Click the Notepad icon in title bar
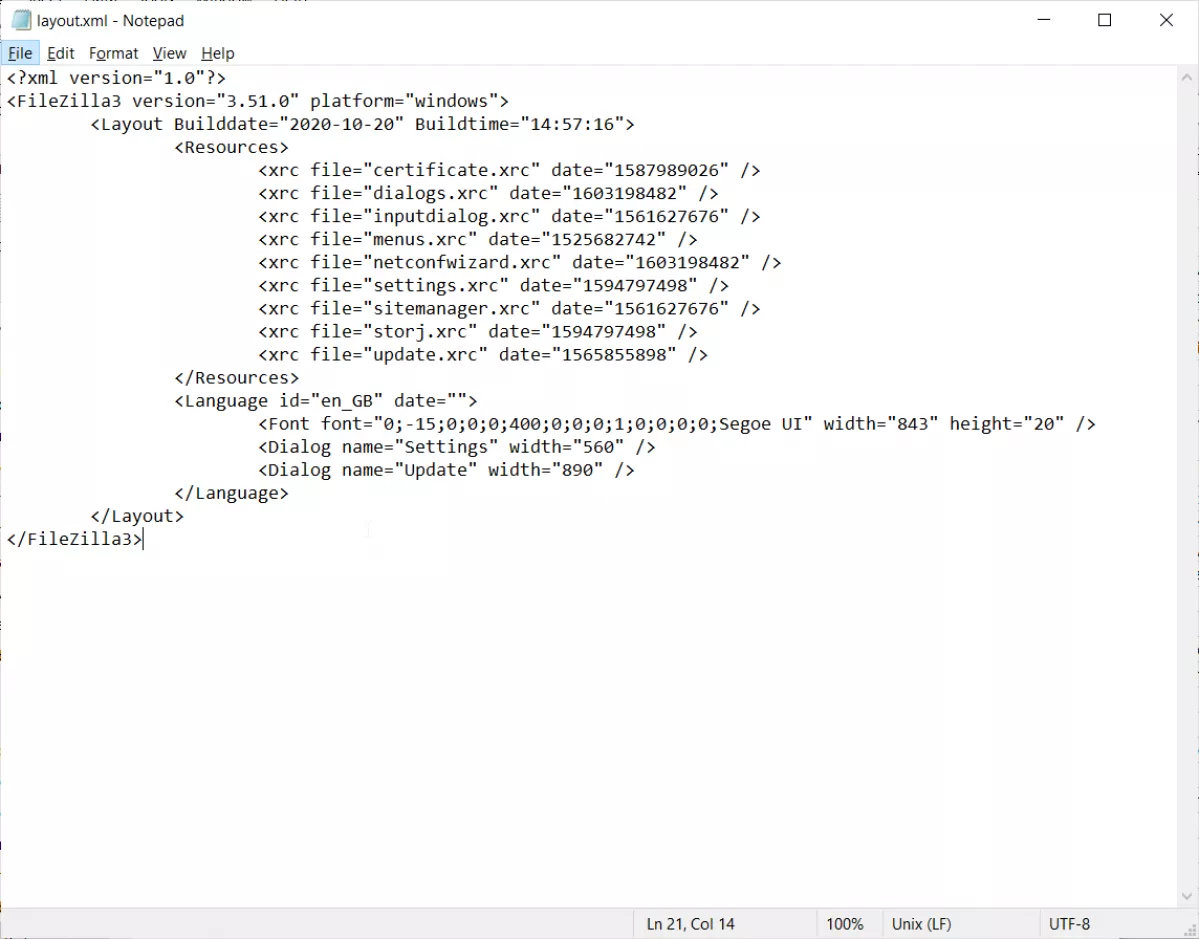 click(x=21, y=21)
